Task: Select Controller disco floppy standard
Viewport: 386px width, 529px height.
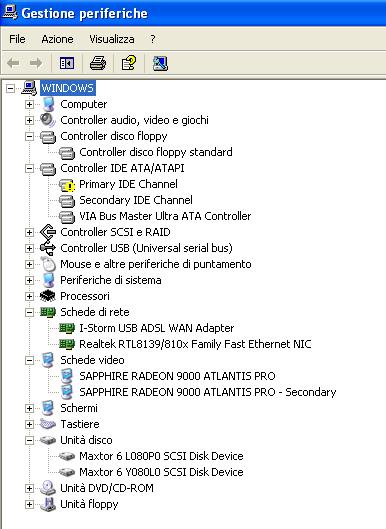Action: click(x=156, y=152)
